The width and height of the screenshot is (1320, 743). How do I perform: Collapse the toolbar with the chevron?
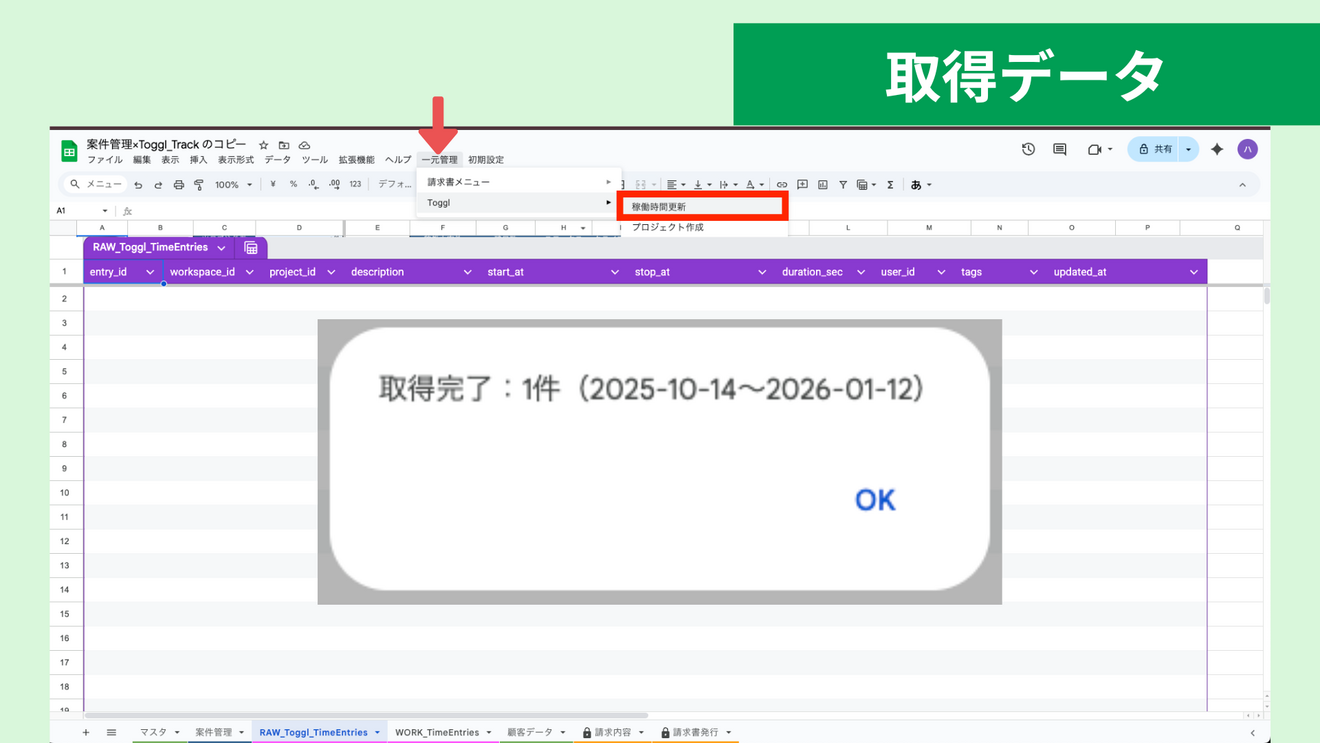tap(1243, 185)
